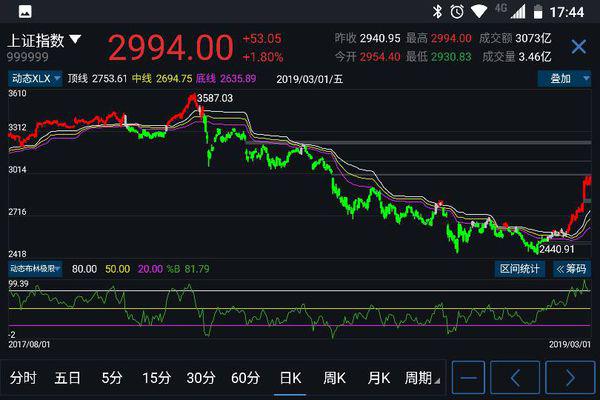Close the chart with the blue X
The width and height of the screenshot is (600, 400).
578,47
